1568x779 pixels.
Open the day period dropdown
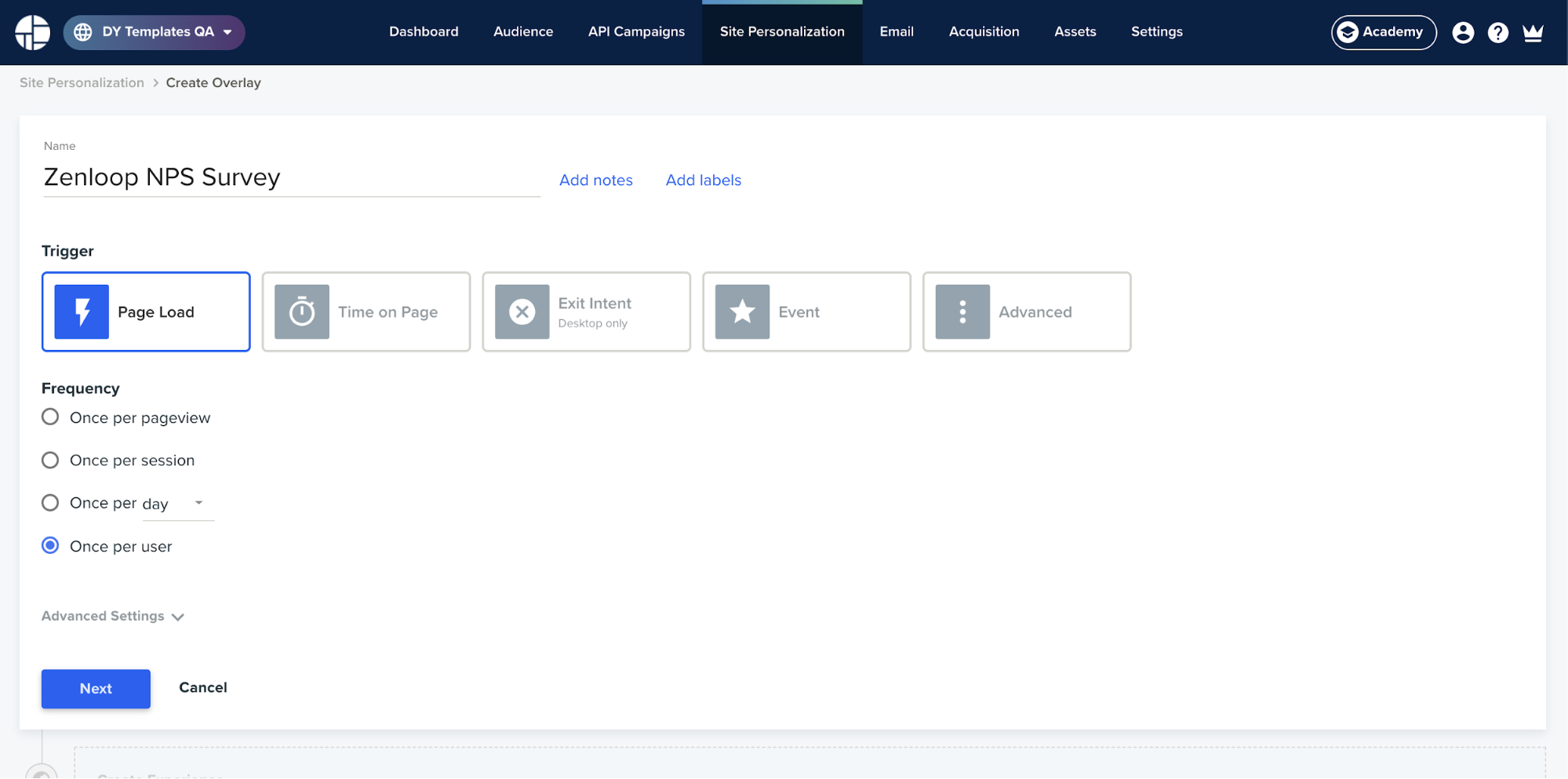pos(178,504)
